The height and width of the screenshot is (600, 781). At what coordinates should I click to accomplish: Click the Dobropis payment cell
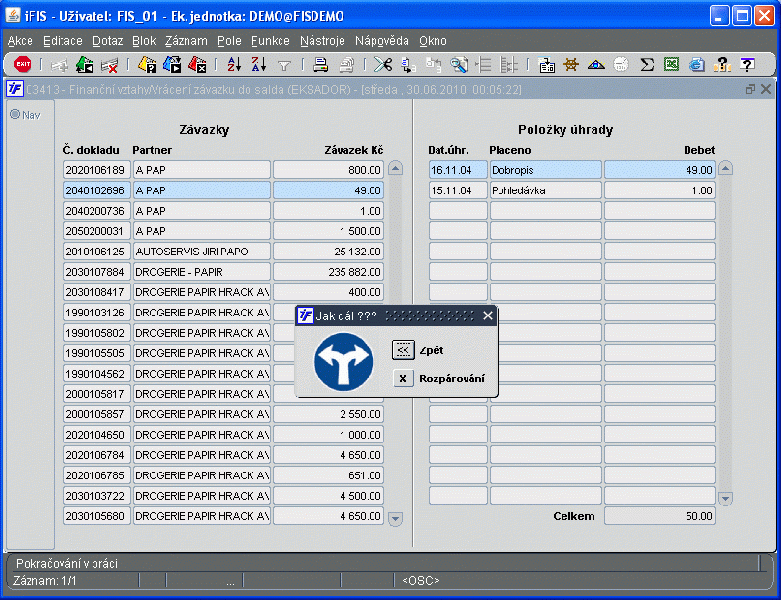pyautogui.click(x=545, y=170)
